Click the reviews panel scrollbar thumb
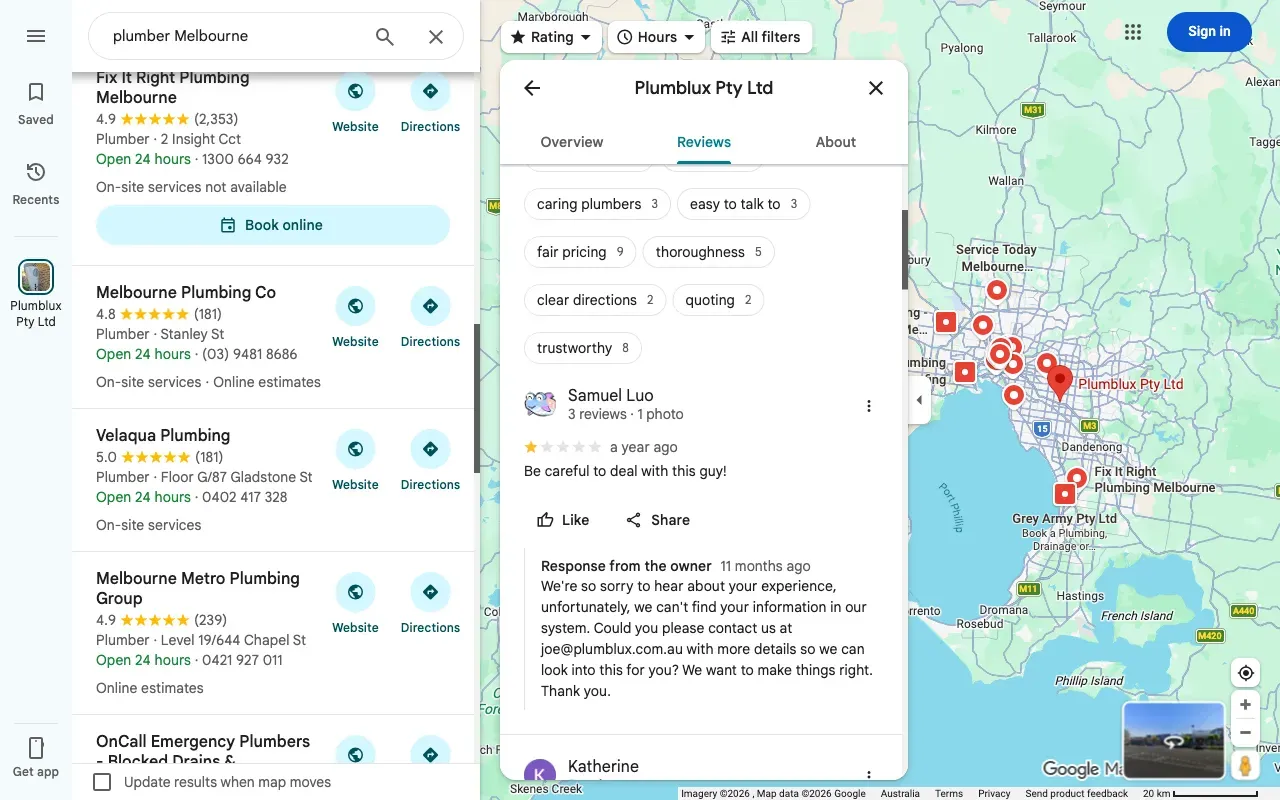The height and width of the screenshot is (800, 1280). coord(905,250)
